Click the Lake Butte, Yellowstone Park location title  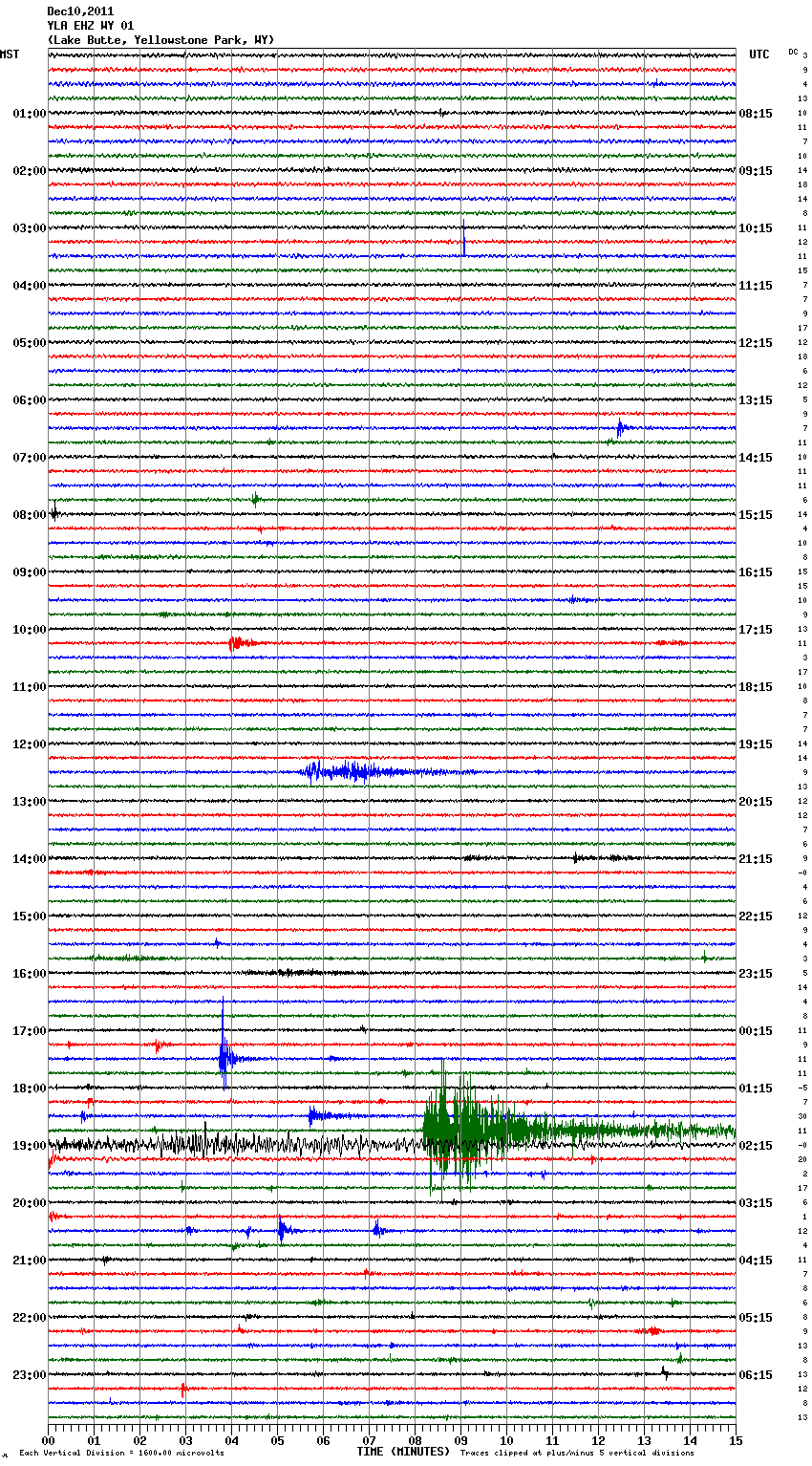(160, 40)
